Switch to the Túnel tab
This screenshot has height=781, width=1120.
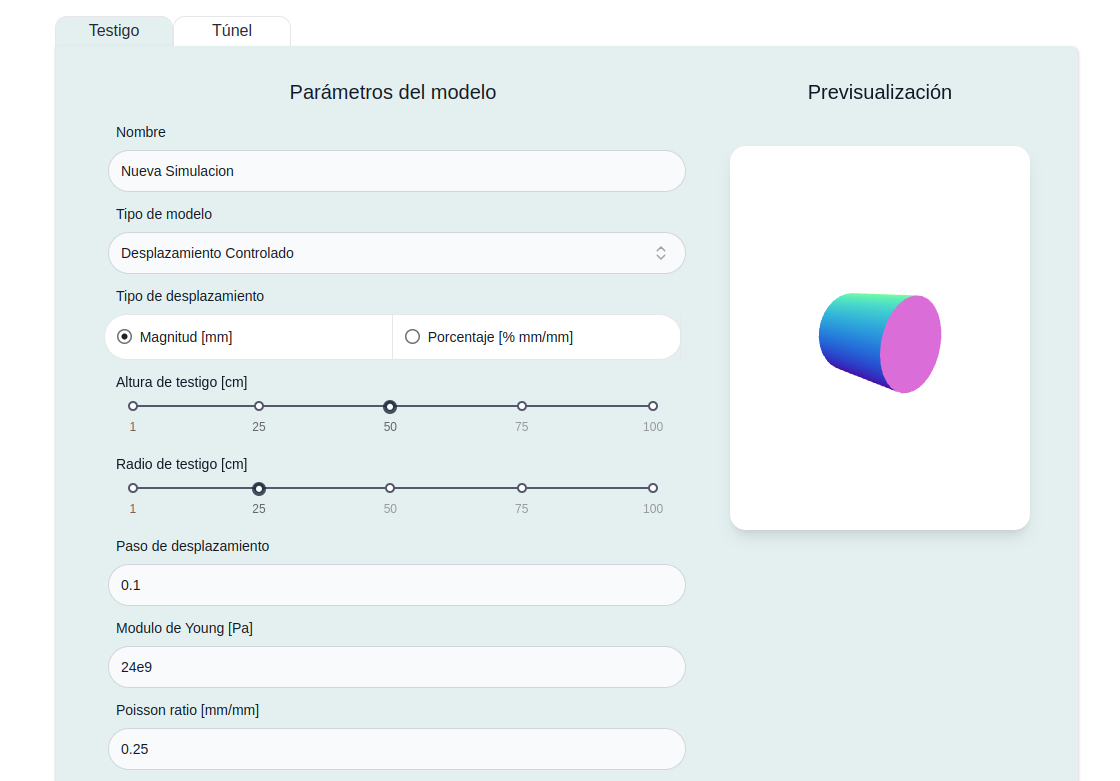pyautogui.click(x=232, y=31)
